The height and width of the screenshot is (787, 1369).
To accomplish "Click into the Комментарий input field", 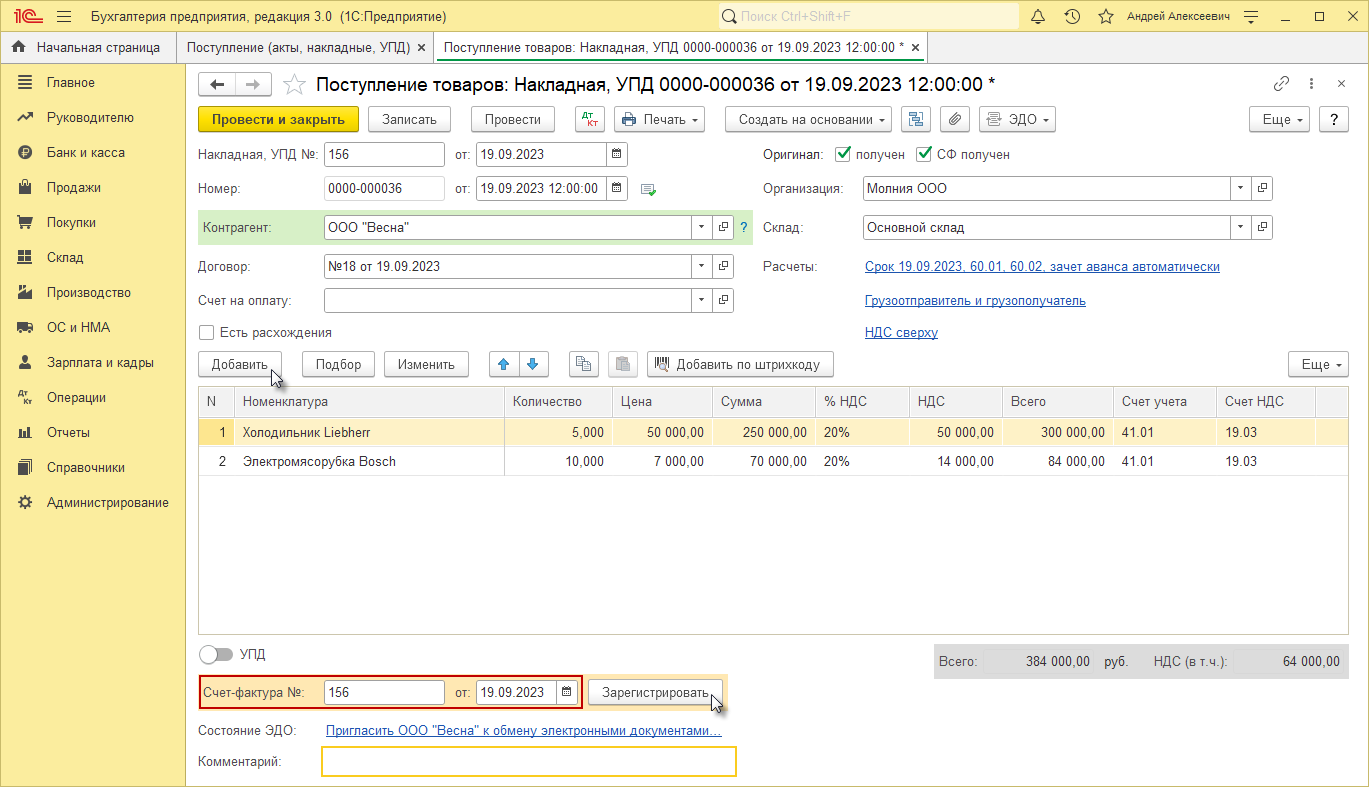I will [528, 762].
